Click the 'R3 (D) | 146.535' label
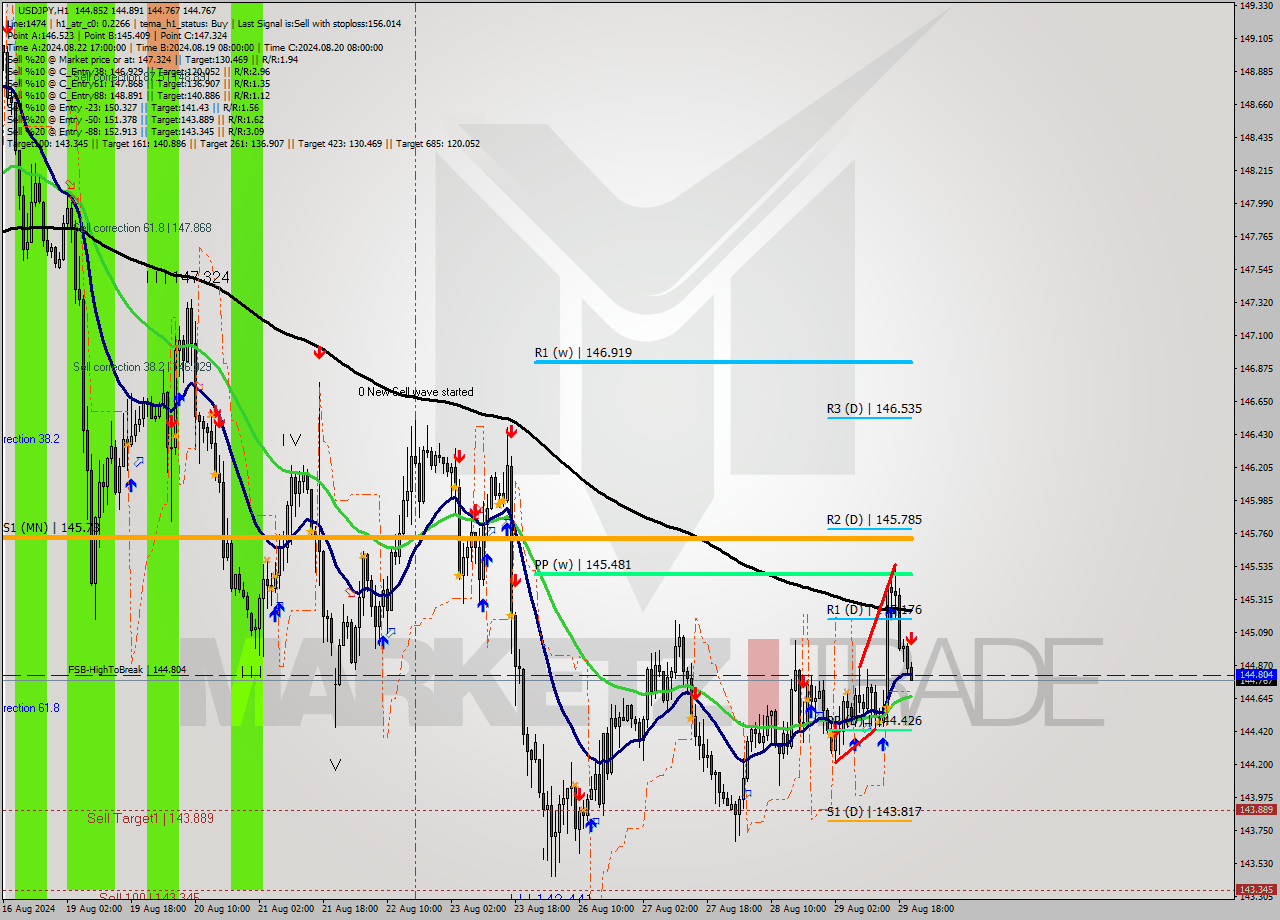Image resolution: width=1280 pixels, height=920 pixels. 874,409
